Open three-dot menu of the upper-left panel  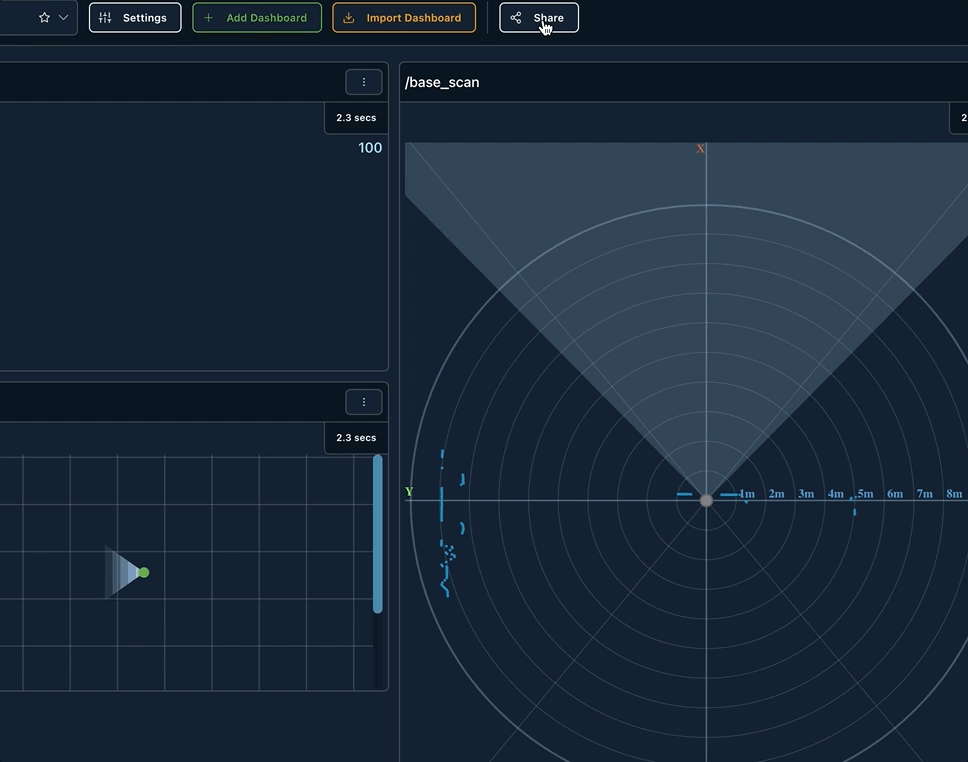click(364, 82)
